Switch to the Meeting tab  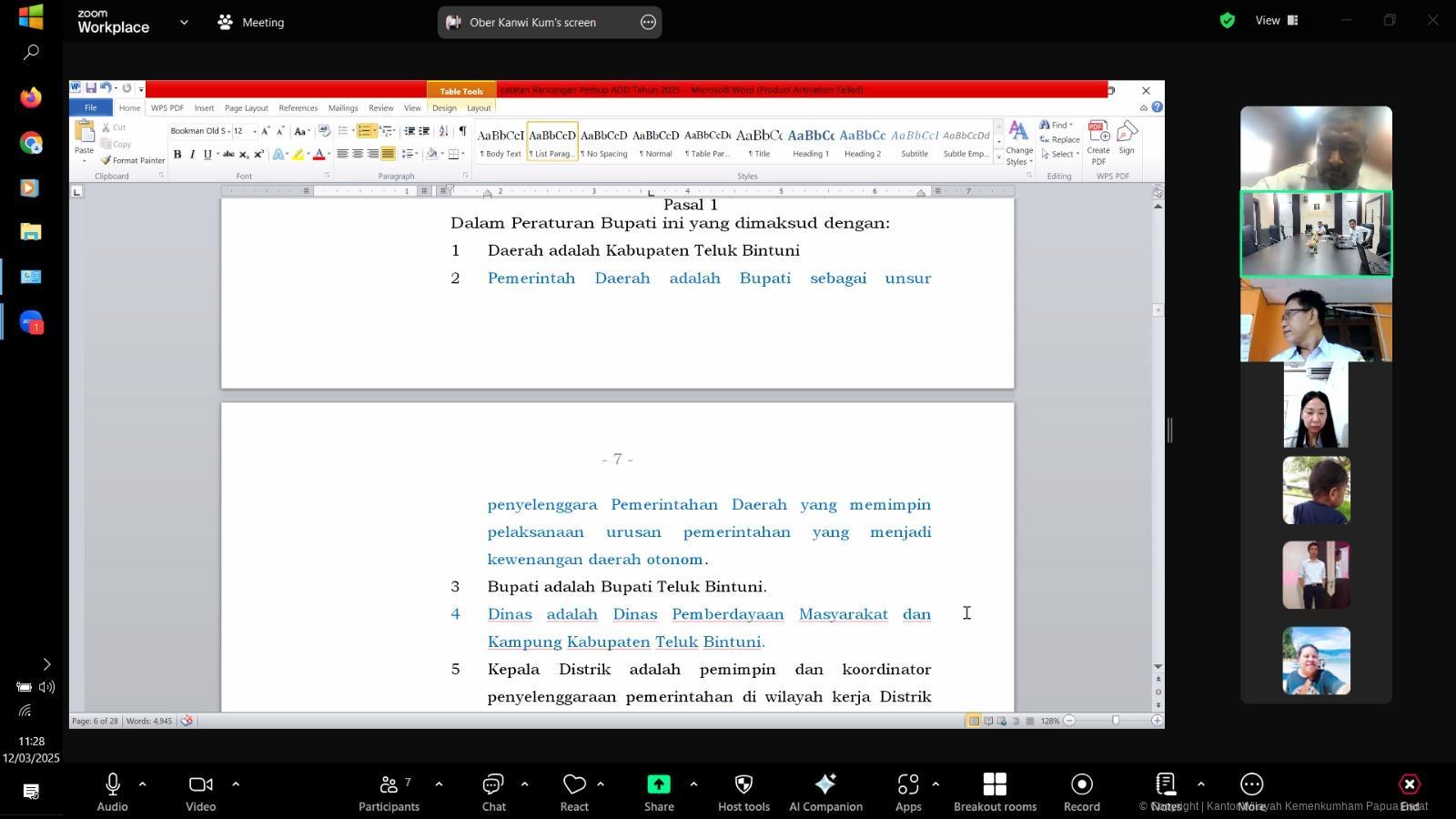[251, 22]
